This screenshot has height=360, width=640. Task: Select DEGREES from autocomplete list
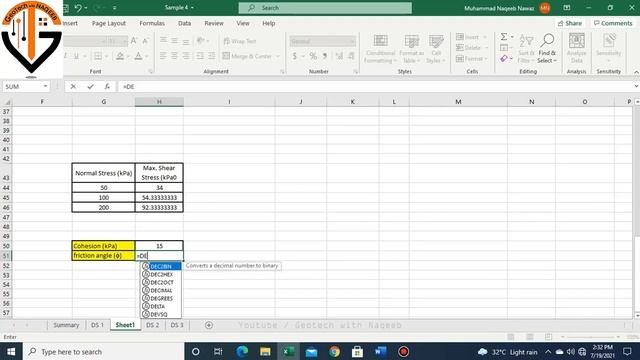pos(161,298)
